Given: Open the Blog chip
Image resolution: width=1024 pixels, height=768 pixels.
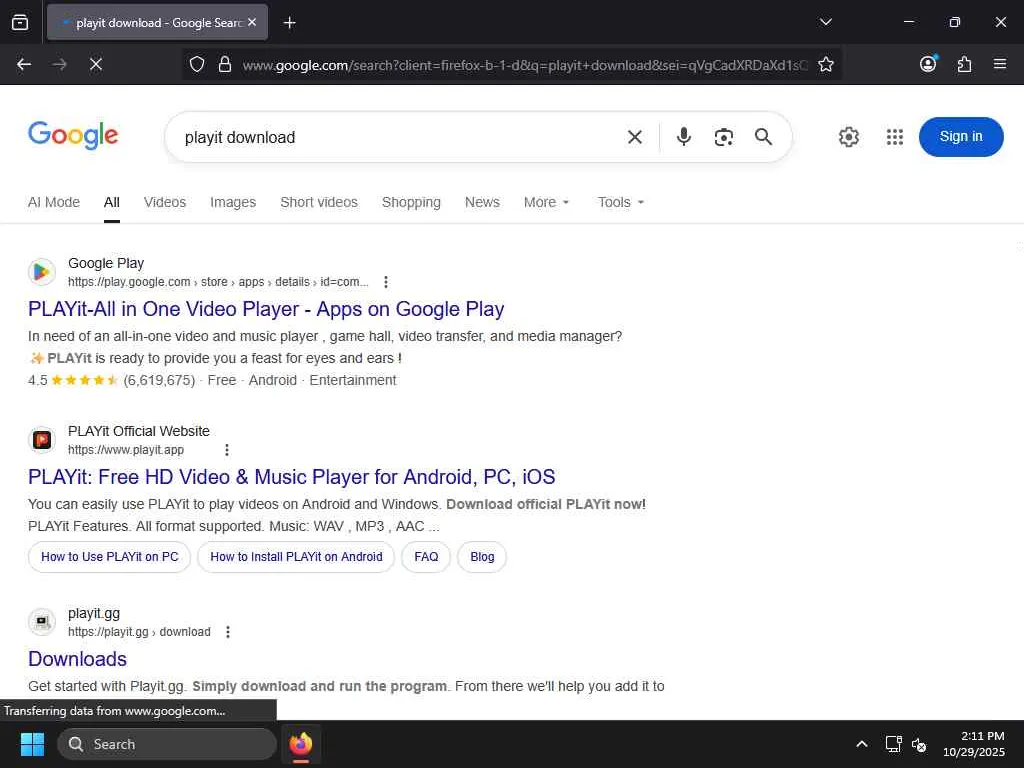Looking at the screenshot, I should (482, 557).
